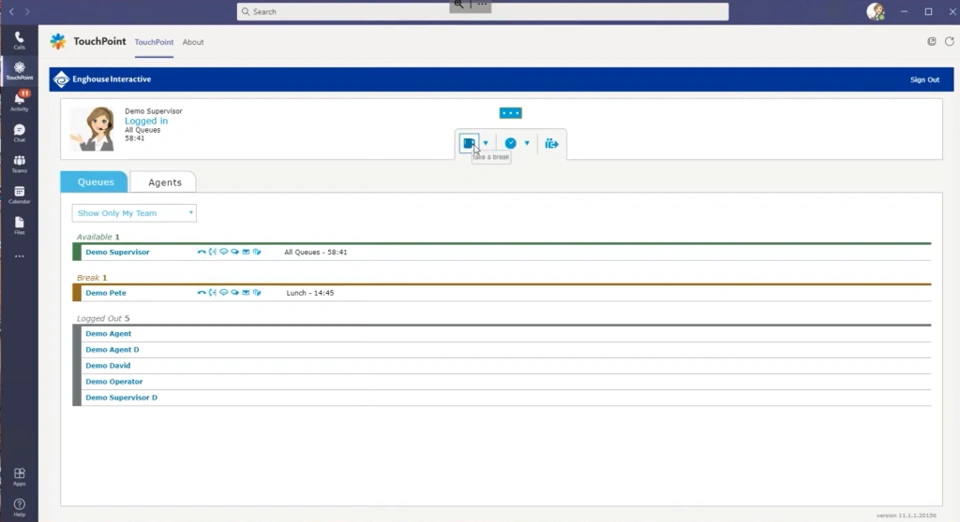Click the phone icon in Demo Pete row

pyautogui.click(x=201, y=293)
